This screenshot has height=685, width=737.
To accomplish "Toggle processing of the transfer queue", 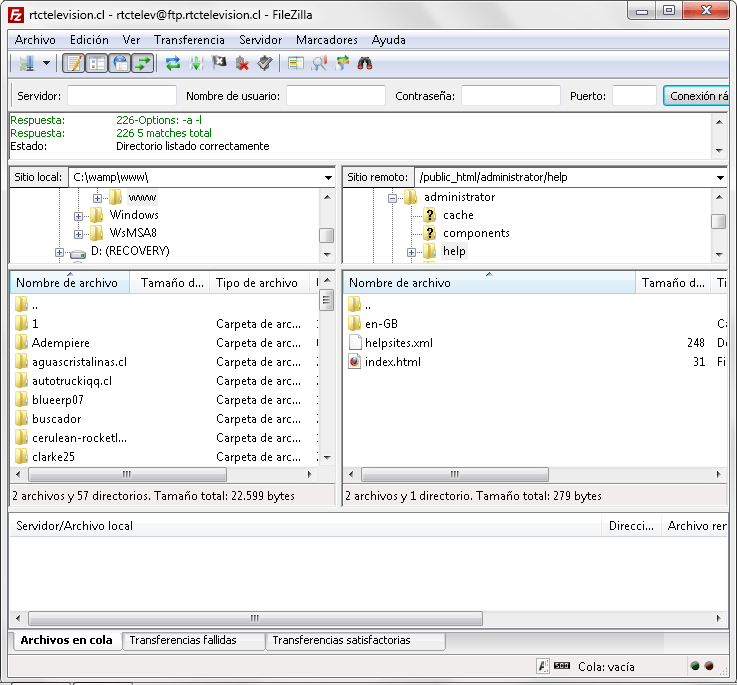I will [196, 63].
